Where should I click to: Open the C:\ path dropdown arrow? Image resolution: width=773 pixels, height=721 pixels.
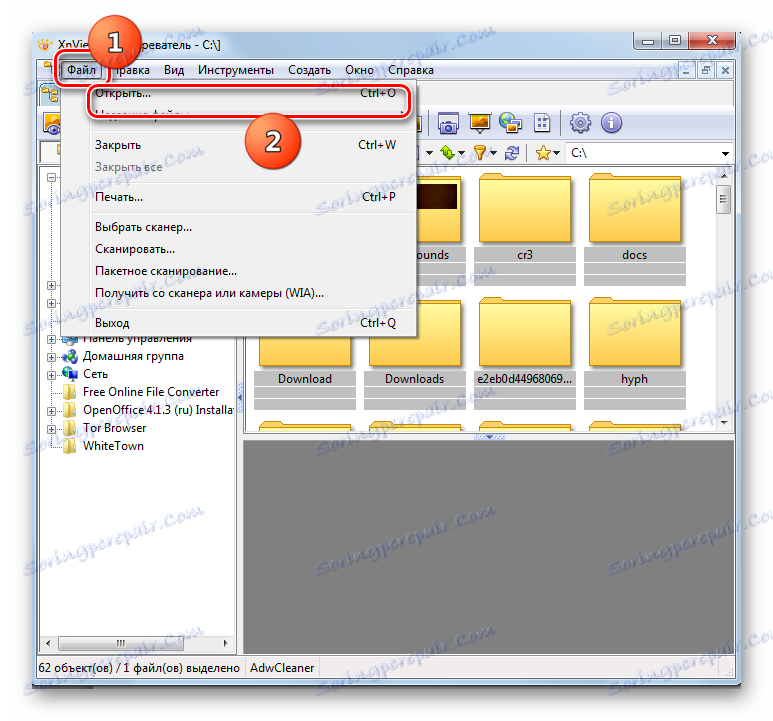tap(725, 154)
